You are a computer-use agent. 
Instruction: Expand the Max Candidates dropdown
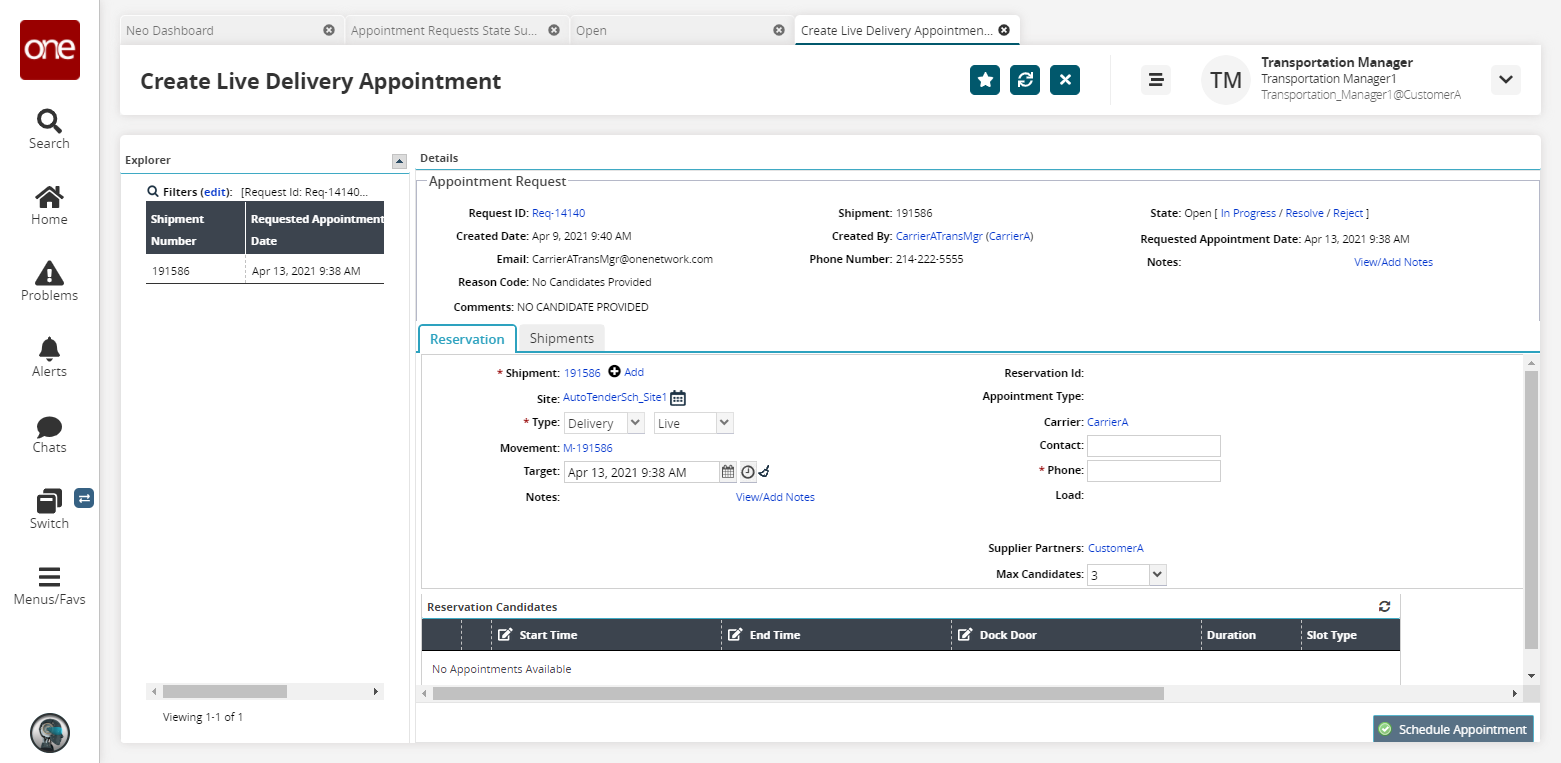pyautogui.click(x=1157, y=575)
